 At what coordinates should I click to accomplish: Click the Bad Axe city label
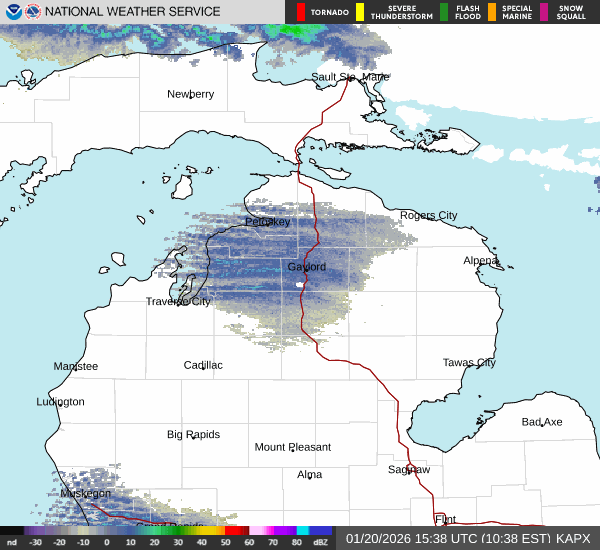coord(541,422)
